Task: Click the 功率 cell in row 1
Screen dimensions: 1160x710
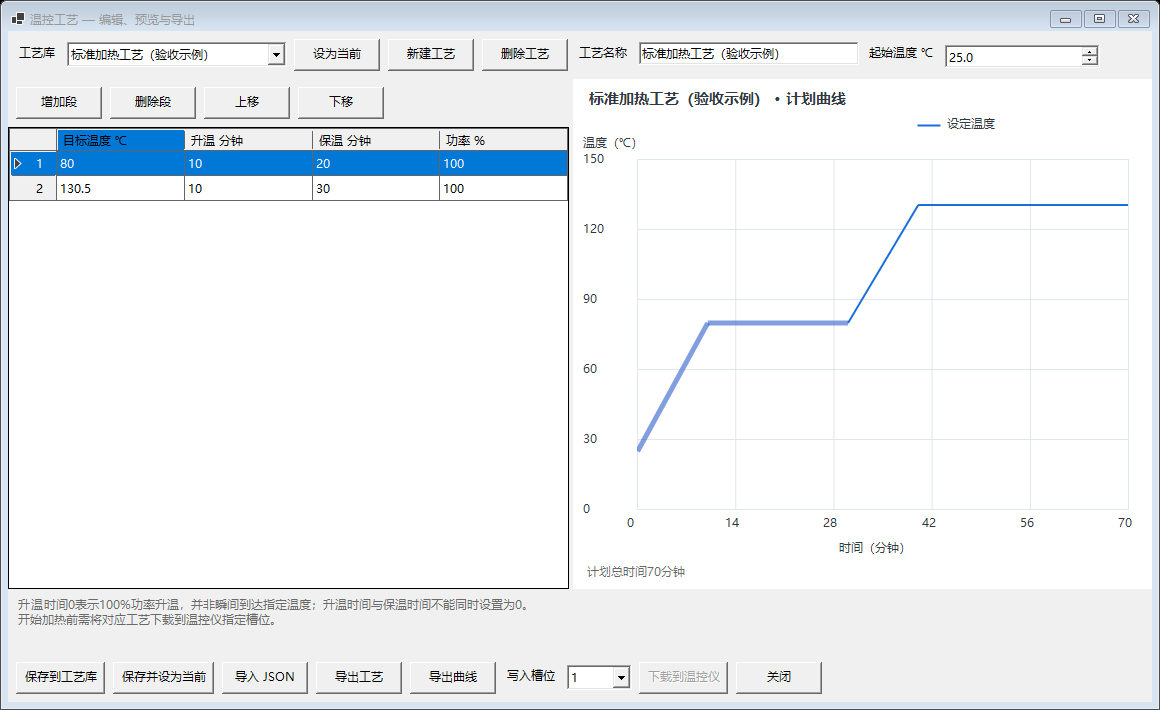Action: point(504,163)
